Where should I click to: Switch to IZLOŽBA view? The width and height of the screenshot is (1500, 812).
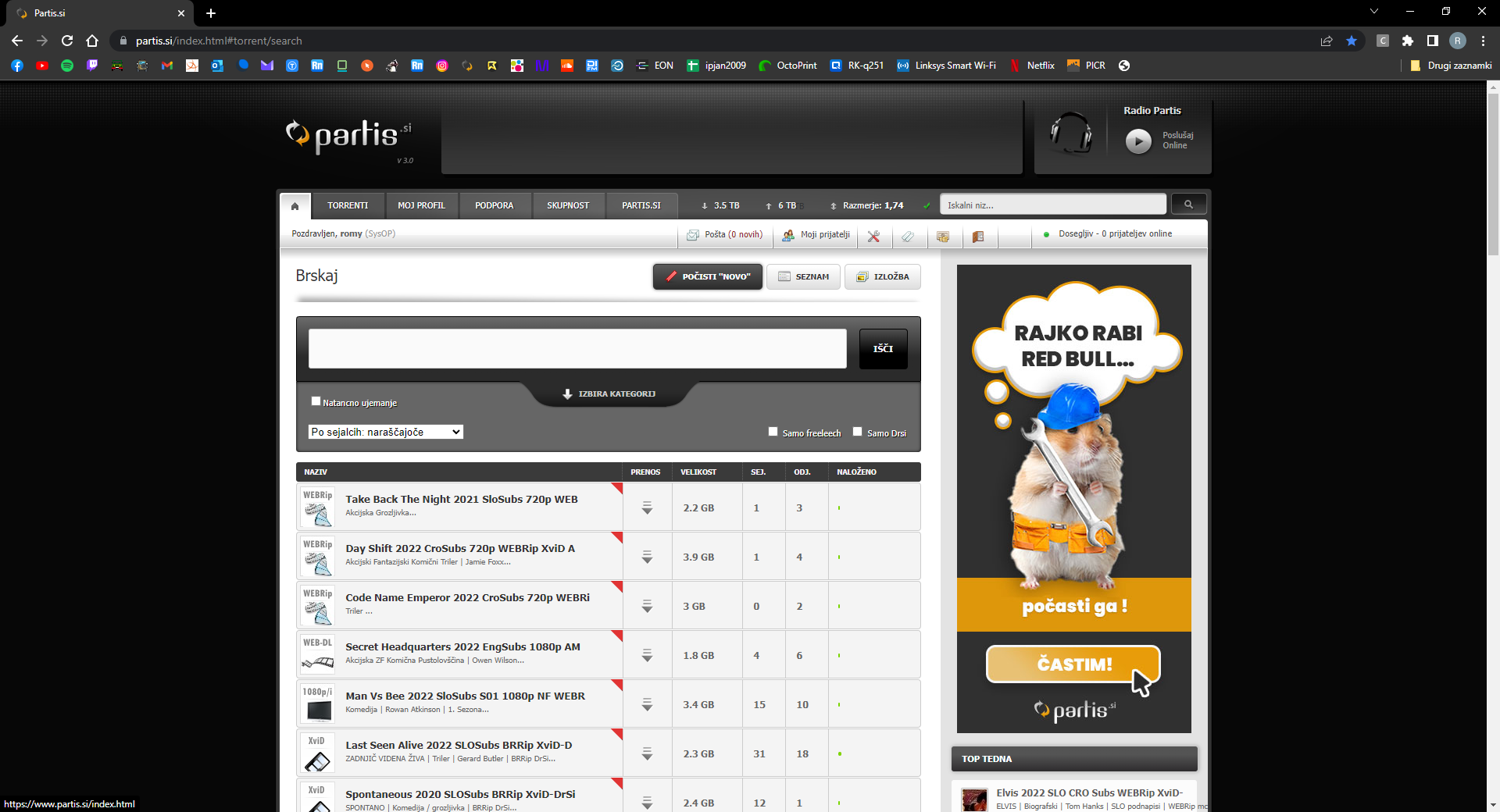coord(883,276)
